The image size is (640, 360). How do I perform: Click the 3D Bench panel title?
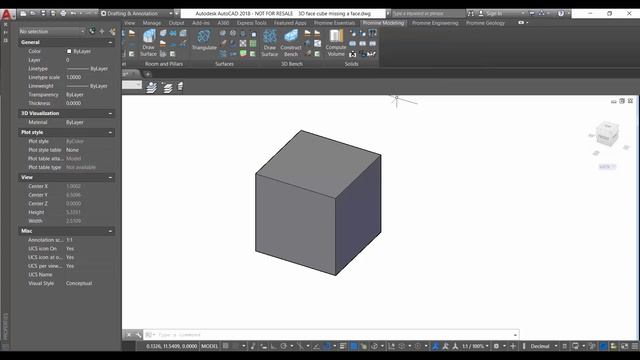click(x=291, y=64)
